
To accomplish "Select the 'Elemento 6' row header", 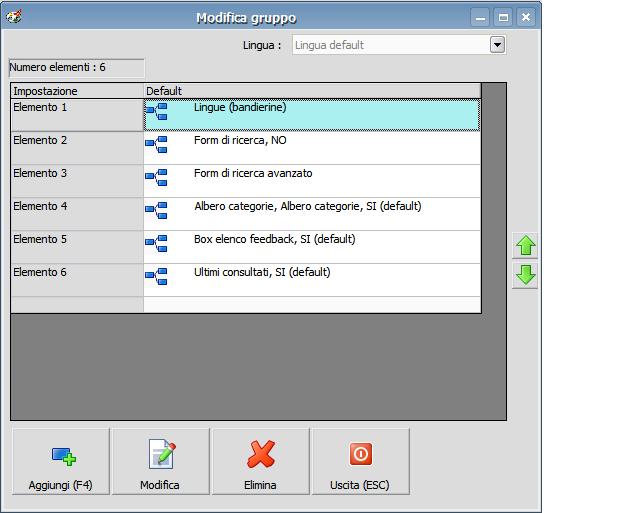I will (77, 280).
